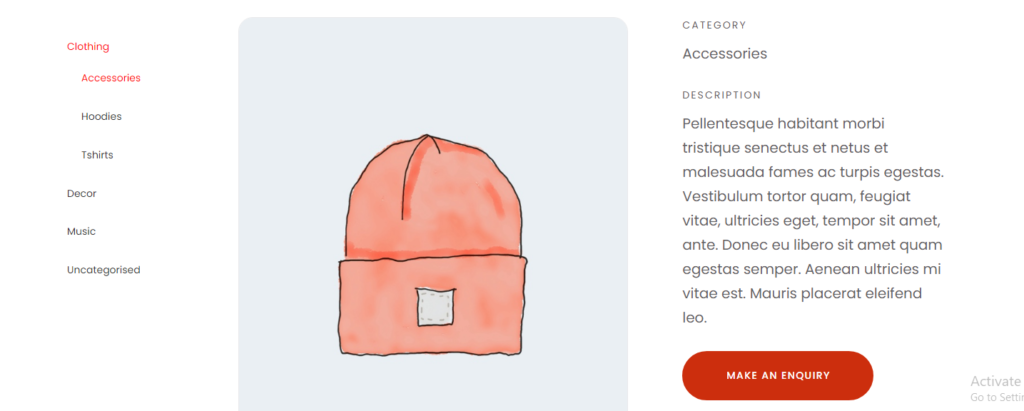Click the Go to Settings watermark text

(x=997, y=397)
